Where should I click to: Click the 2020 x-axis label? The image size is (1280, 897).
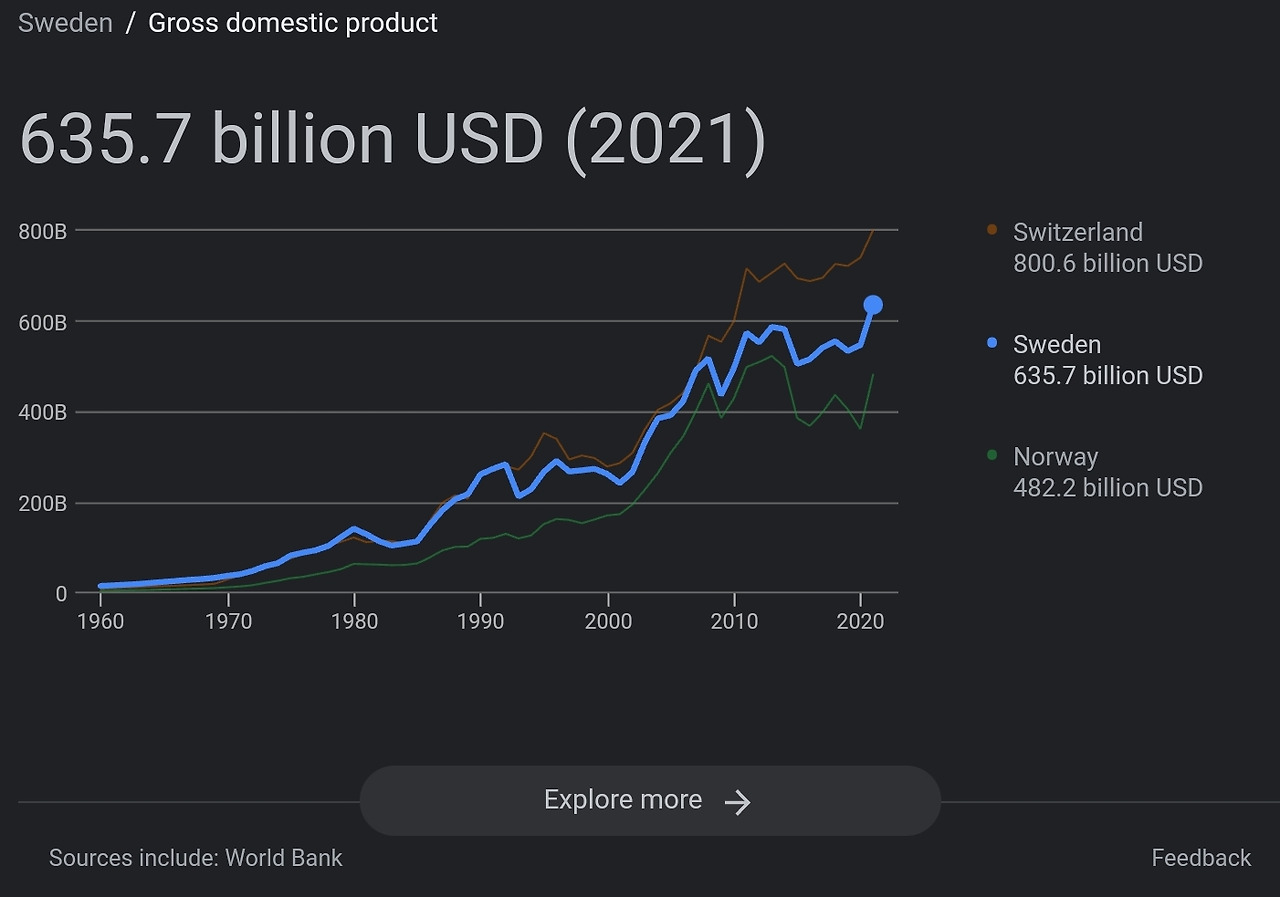pos(860,621)
